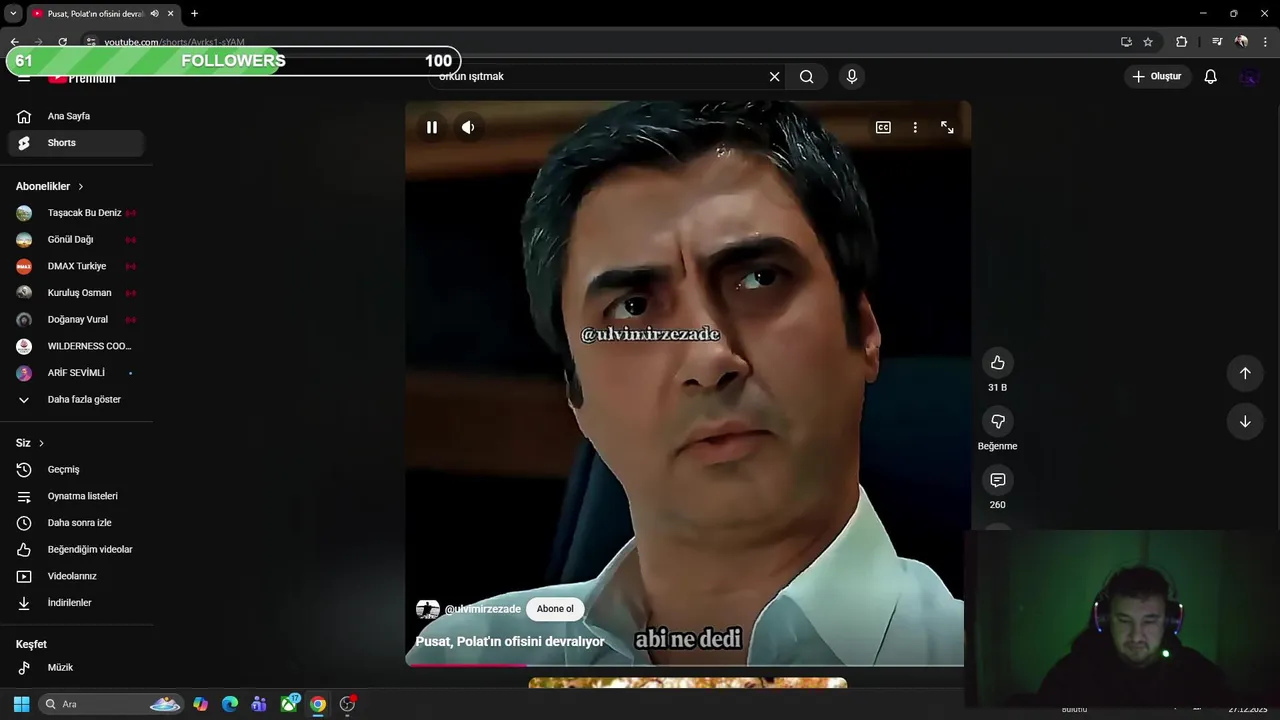1280x720 pixels.
Task: Open Shorts in the sidebar
Action: 76,143
